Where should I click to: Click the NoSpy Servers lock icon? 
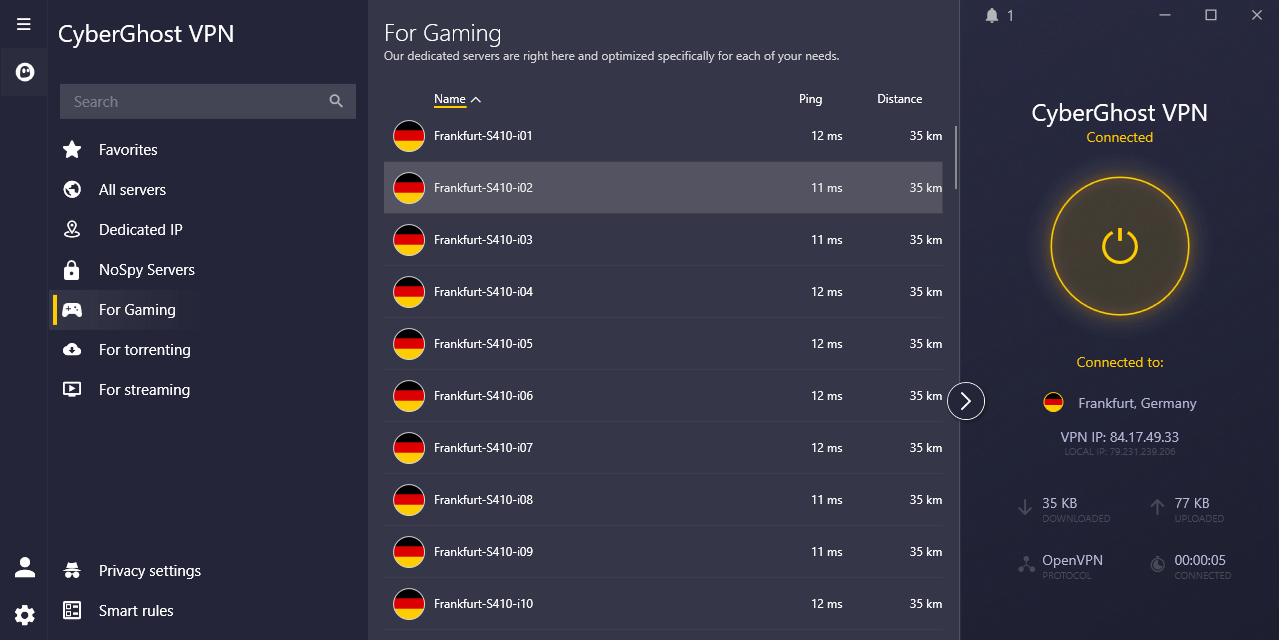point(72,270)
